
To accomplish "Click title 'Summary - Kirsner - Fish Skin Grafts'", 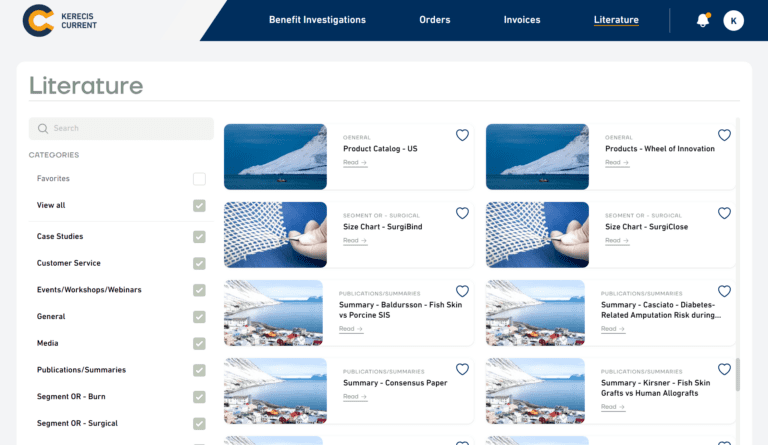I will pos(656,388).
